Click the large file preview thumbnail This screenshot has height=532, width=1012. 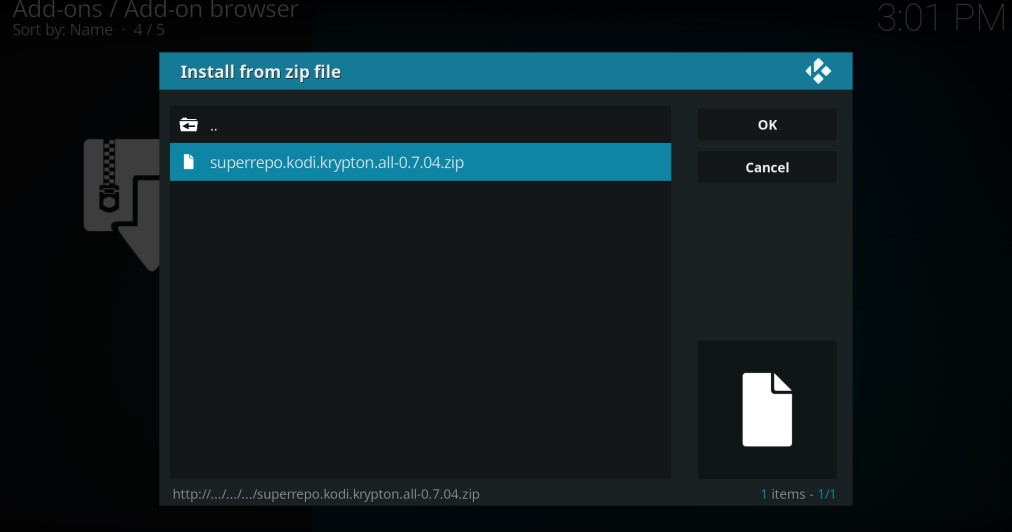(767, 409)
